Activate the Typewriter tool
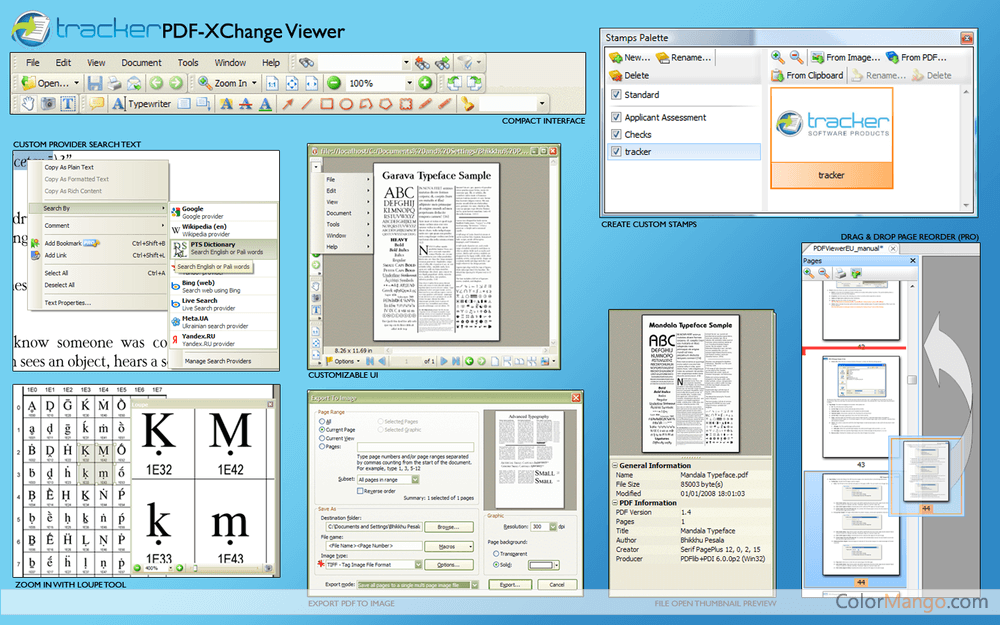1000x625 pixels. (142, 103)
